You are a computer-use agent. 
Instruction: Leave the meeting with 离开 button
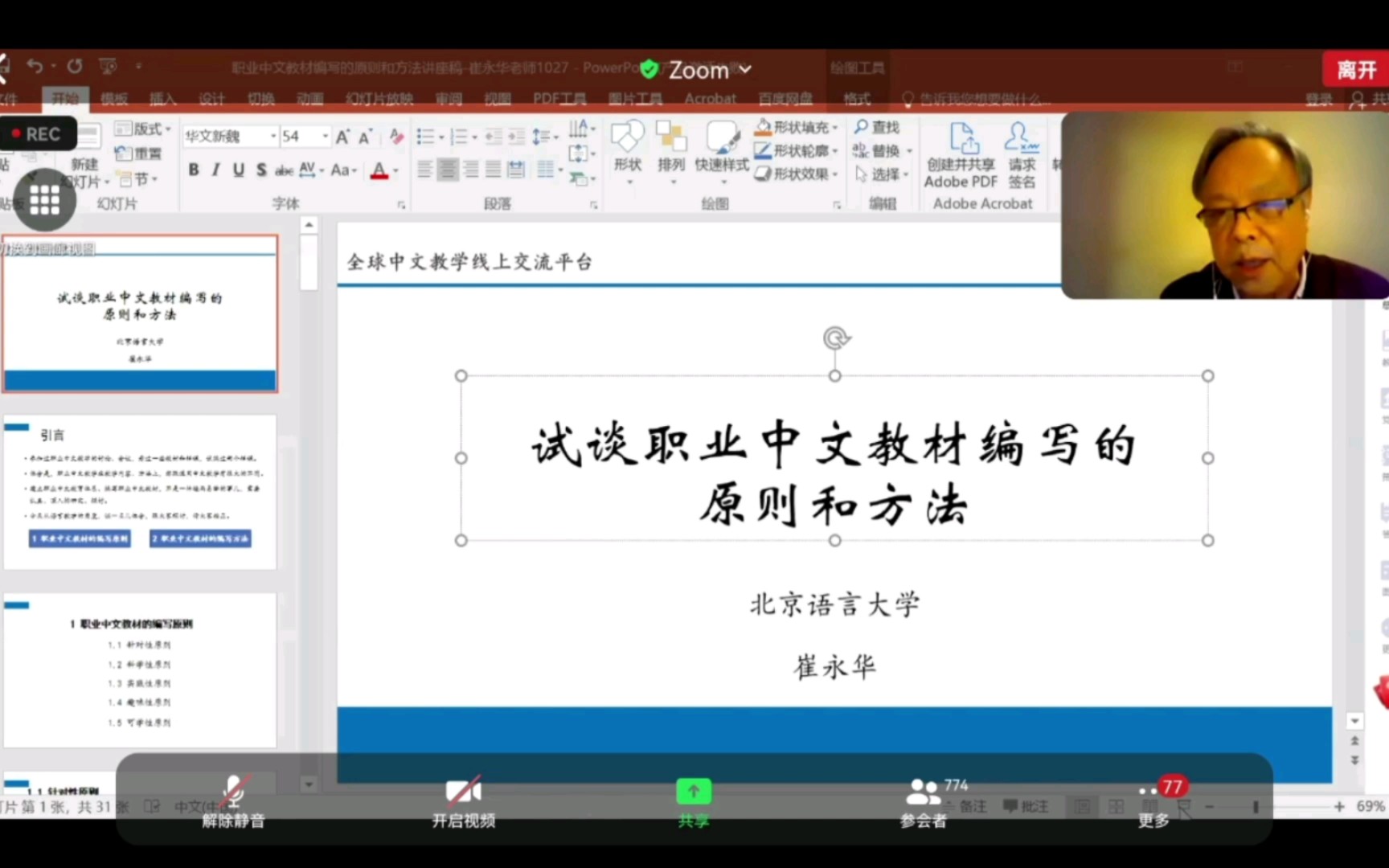click(1356, 70)
